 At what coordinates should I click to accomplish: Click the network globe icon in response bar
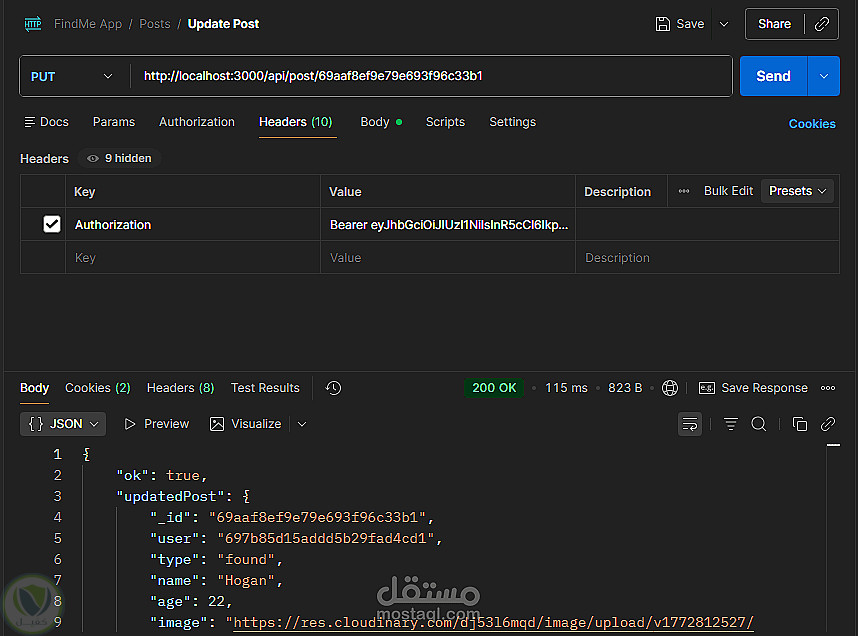click(670, 388)
